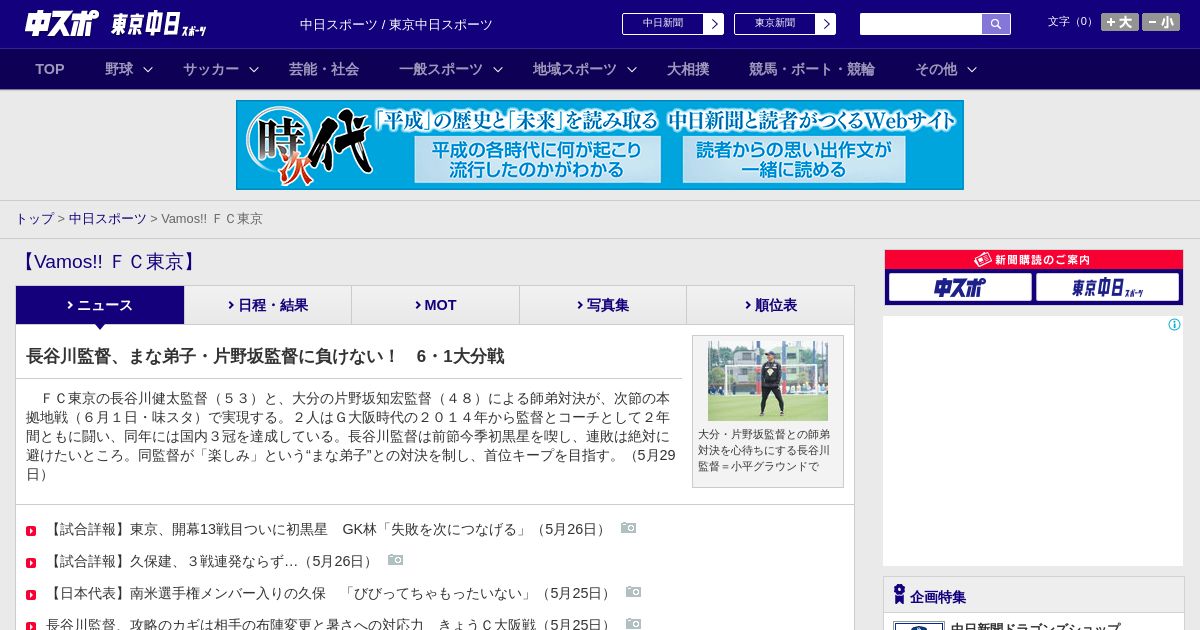Click the 中スポ subscription button
Image resolution: width=1200 pixels, height=630 pixels.
960,287
